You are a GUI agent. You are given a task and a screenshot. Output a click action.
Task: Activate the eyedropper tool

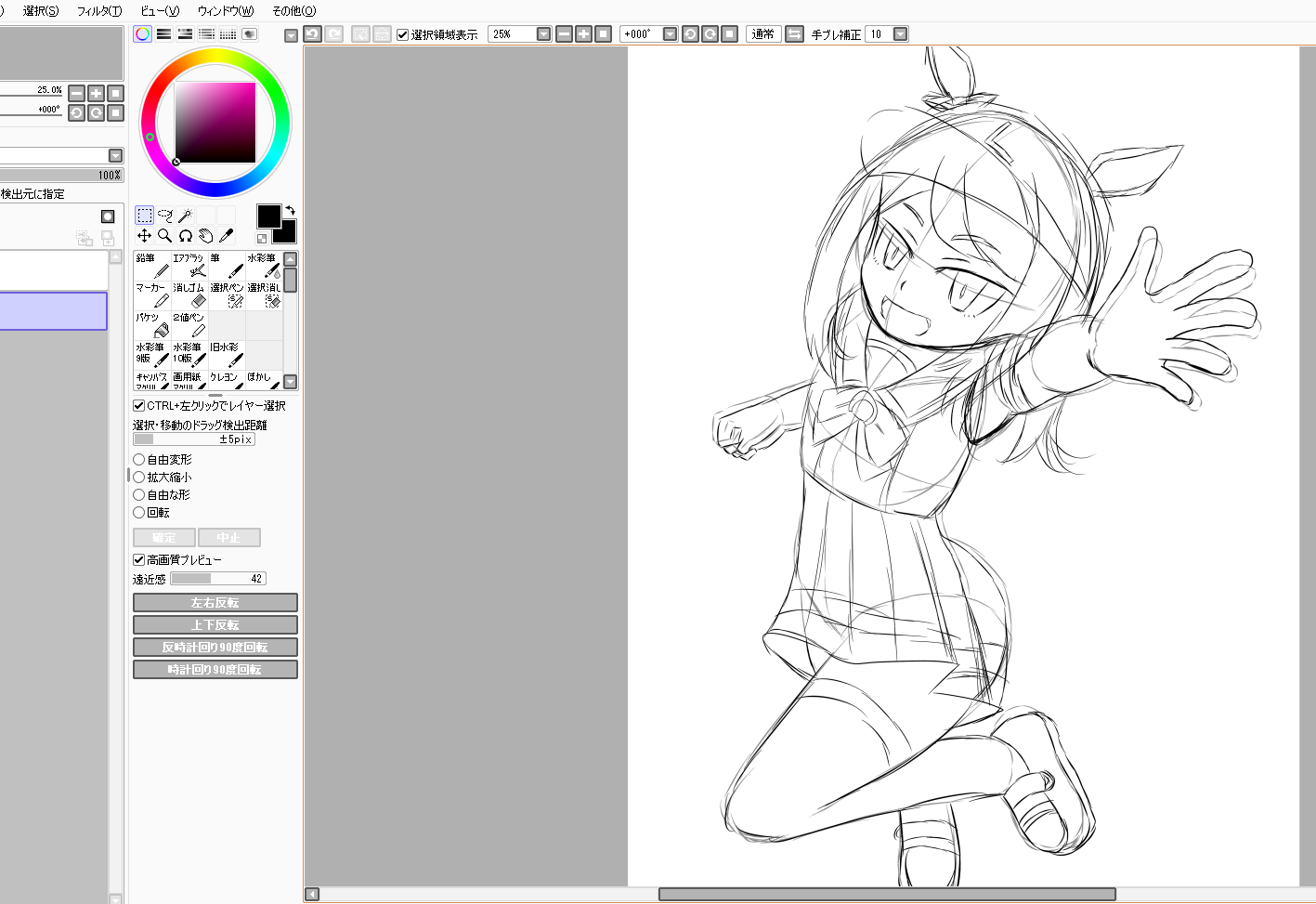[x=226, y=236]
